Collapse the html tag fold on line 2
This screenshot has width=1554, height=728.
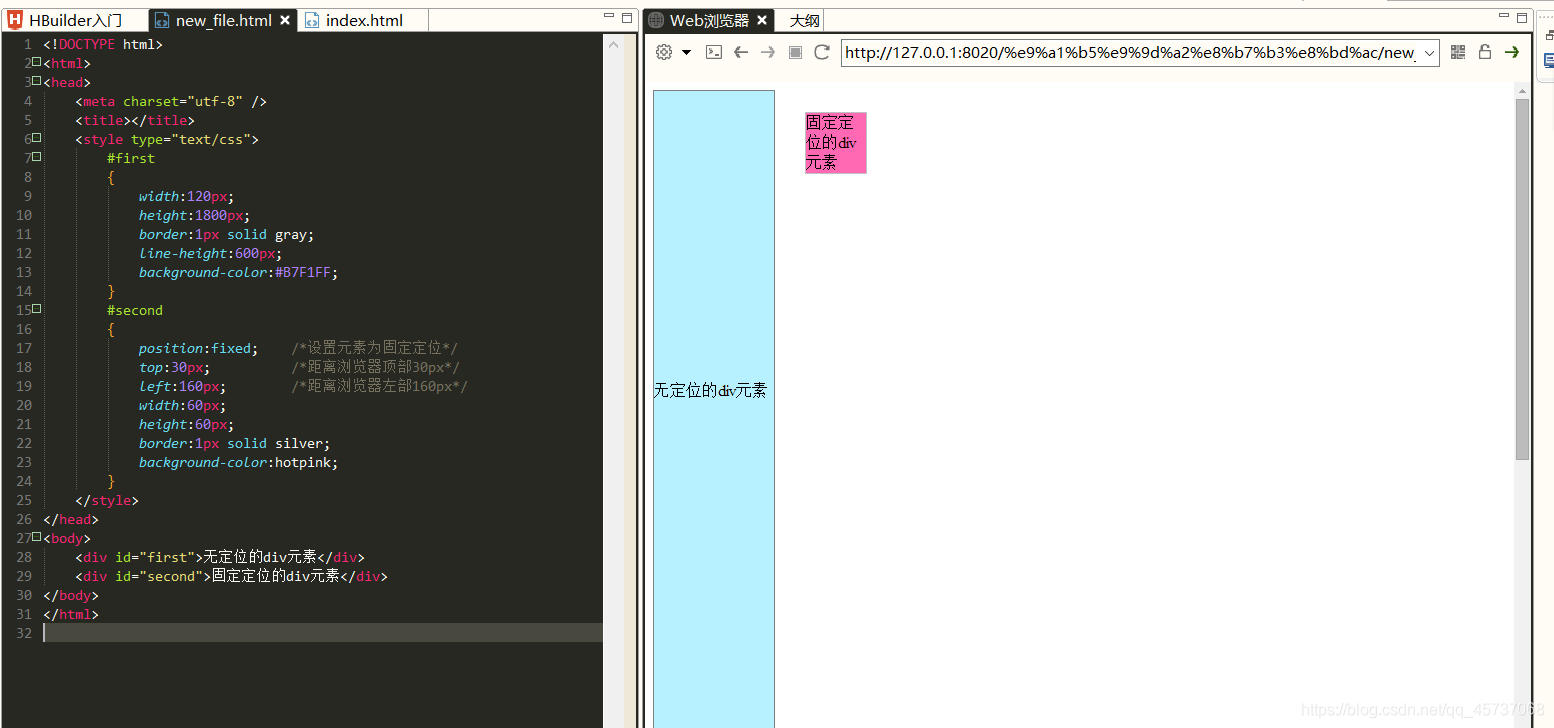point(36,62)
